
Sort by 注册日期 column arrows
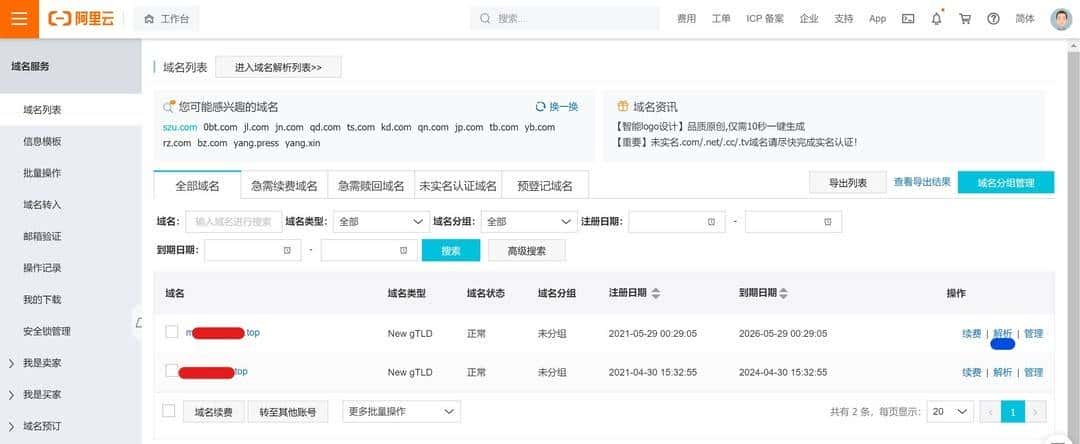(x=656, y=293)
